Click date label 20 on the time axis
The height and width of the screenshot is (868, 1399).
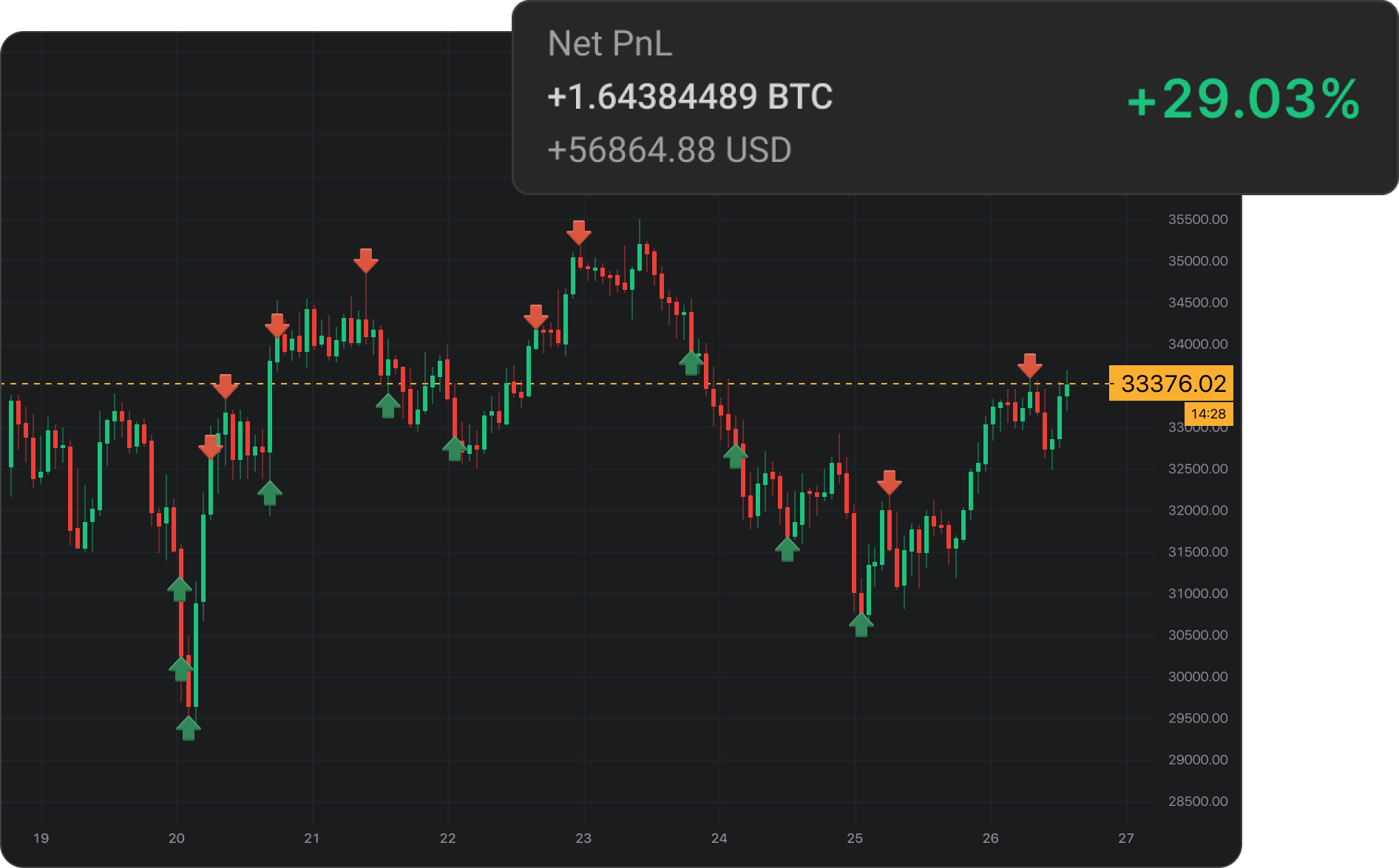[x=176, y=838]
